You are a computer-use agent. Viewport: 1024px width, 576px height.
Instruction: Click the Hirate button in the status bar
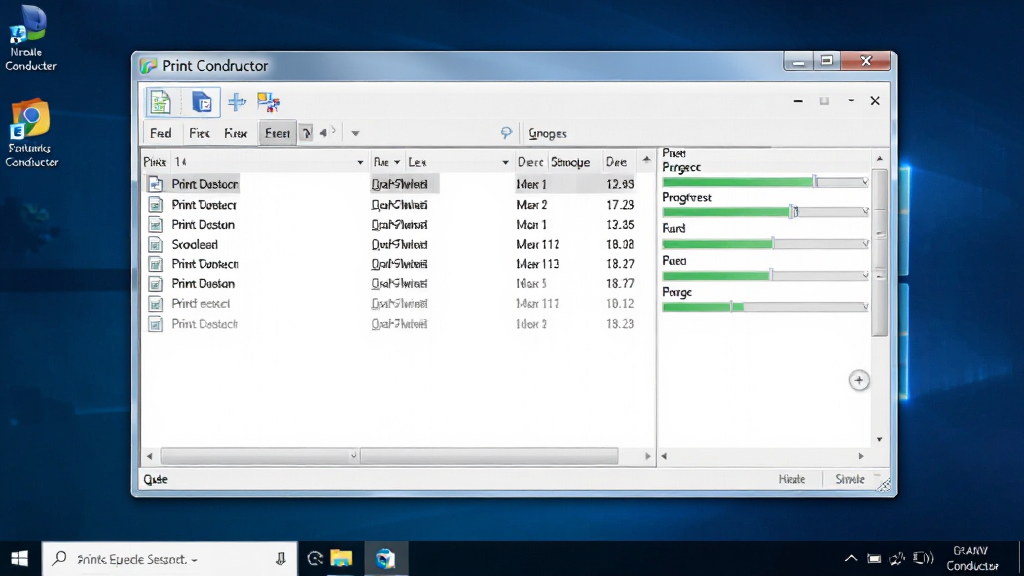[792, 479]
